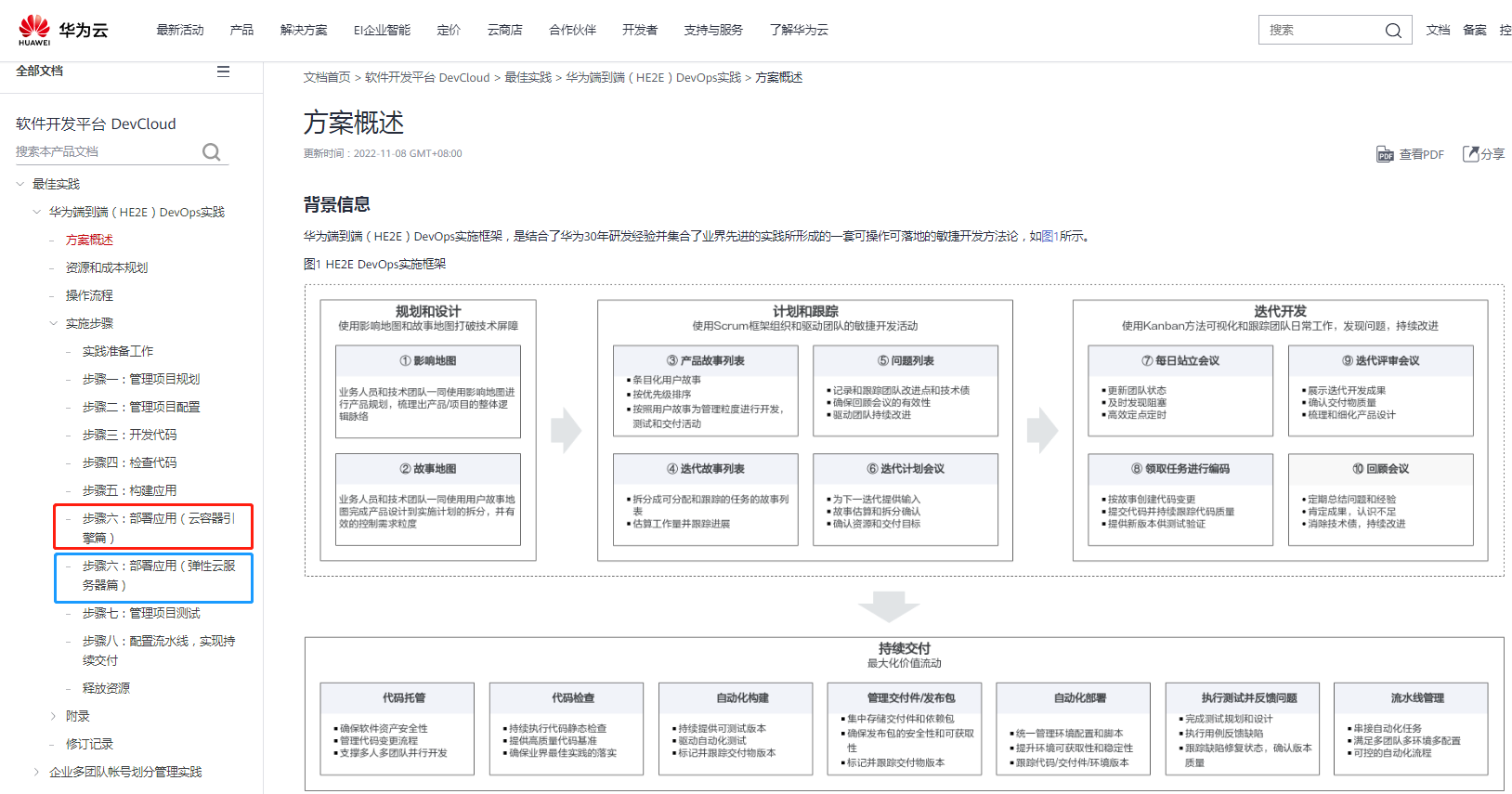Open the 最新活动 menu
The image size is (1512, 794).
(x=180, y=30)
